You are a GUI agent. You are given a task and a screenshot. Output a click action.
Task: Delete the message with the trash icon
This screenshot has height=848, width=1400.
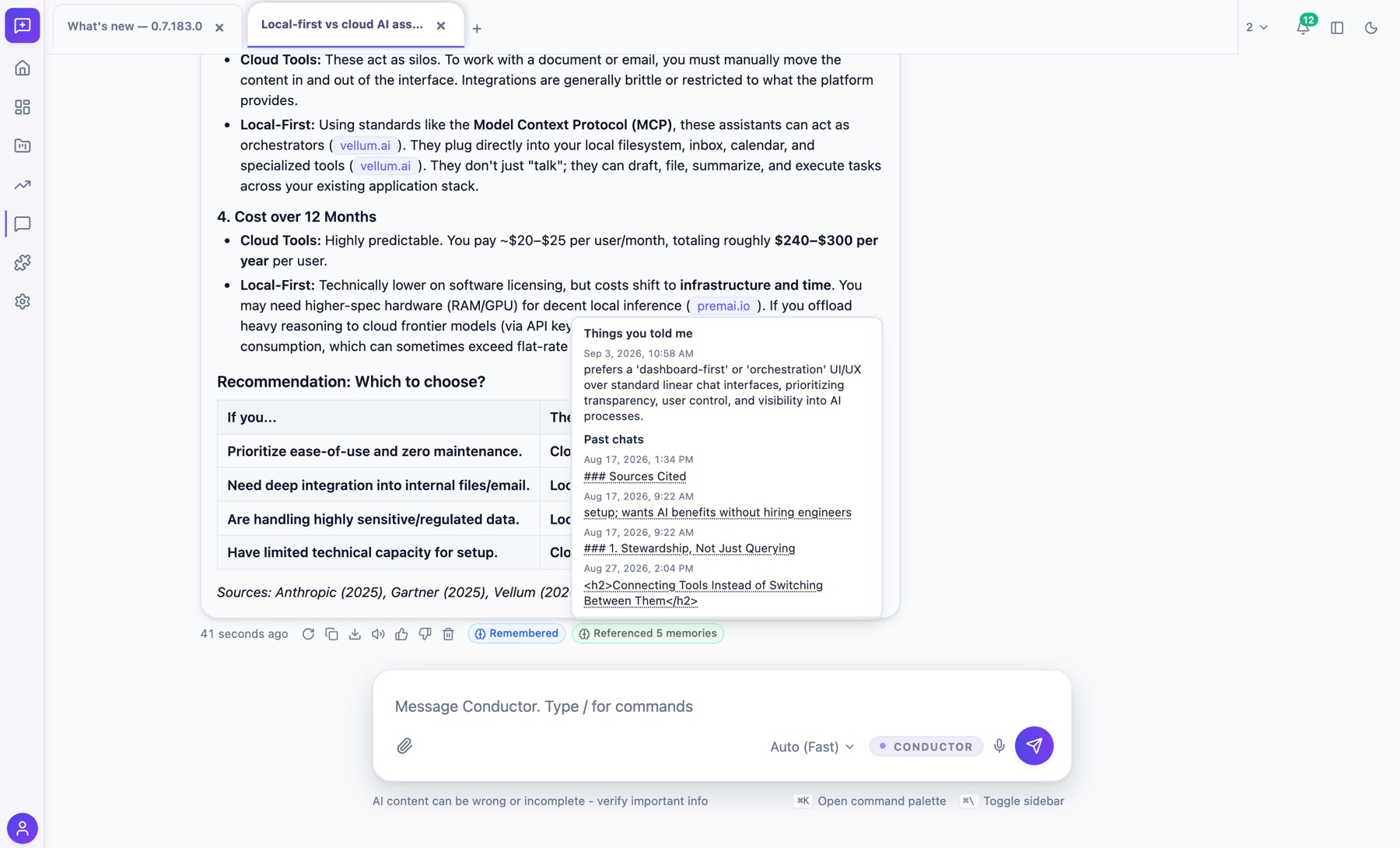tap(448, 634)
